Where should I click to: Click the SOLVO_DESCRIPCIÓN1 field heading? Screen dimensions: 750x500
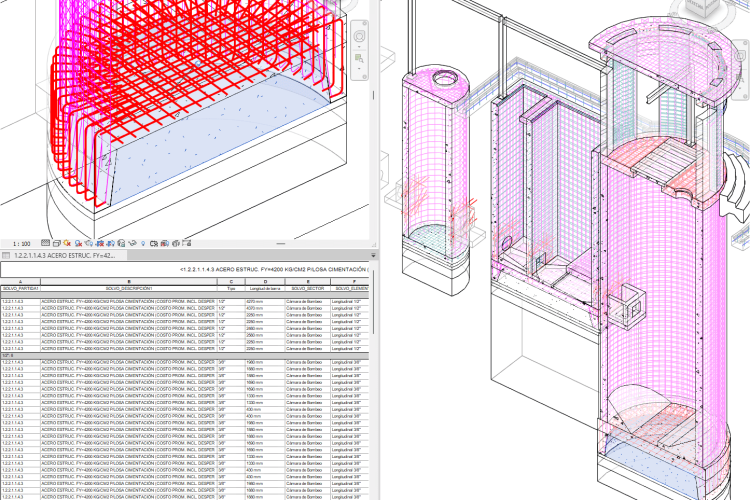(129, 289)
